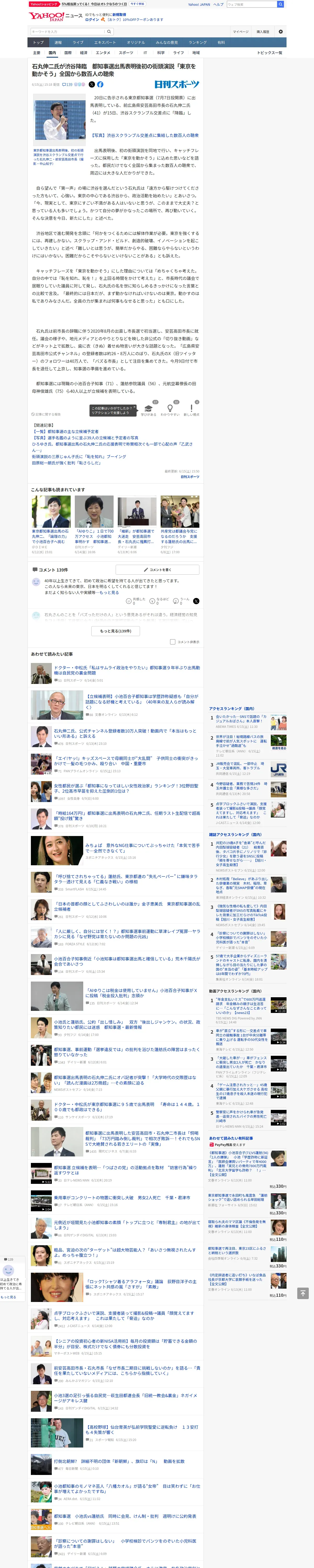Screen dimensions: 314x1568
Task: Open the エキスパート navigation tab
Action: click(x=105, y=43)
